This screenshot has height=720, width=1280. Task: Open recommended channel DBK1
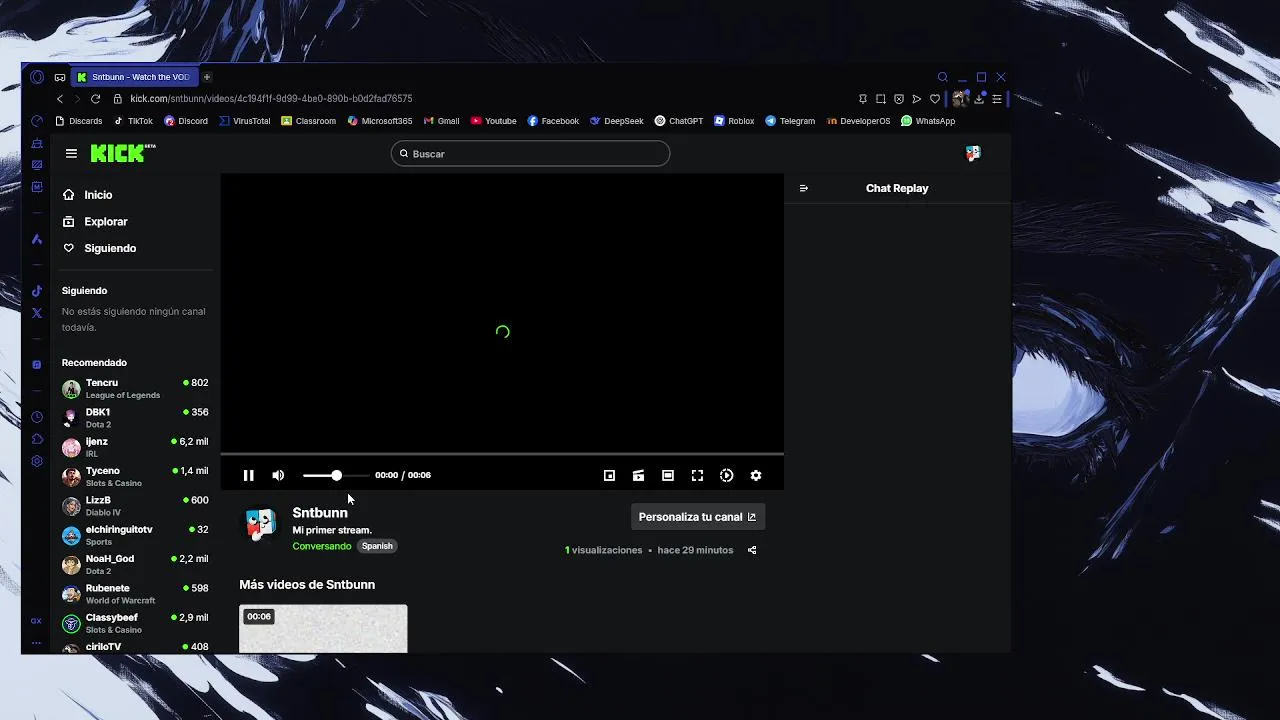click(135, 418)
